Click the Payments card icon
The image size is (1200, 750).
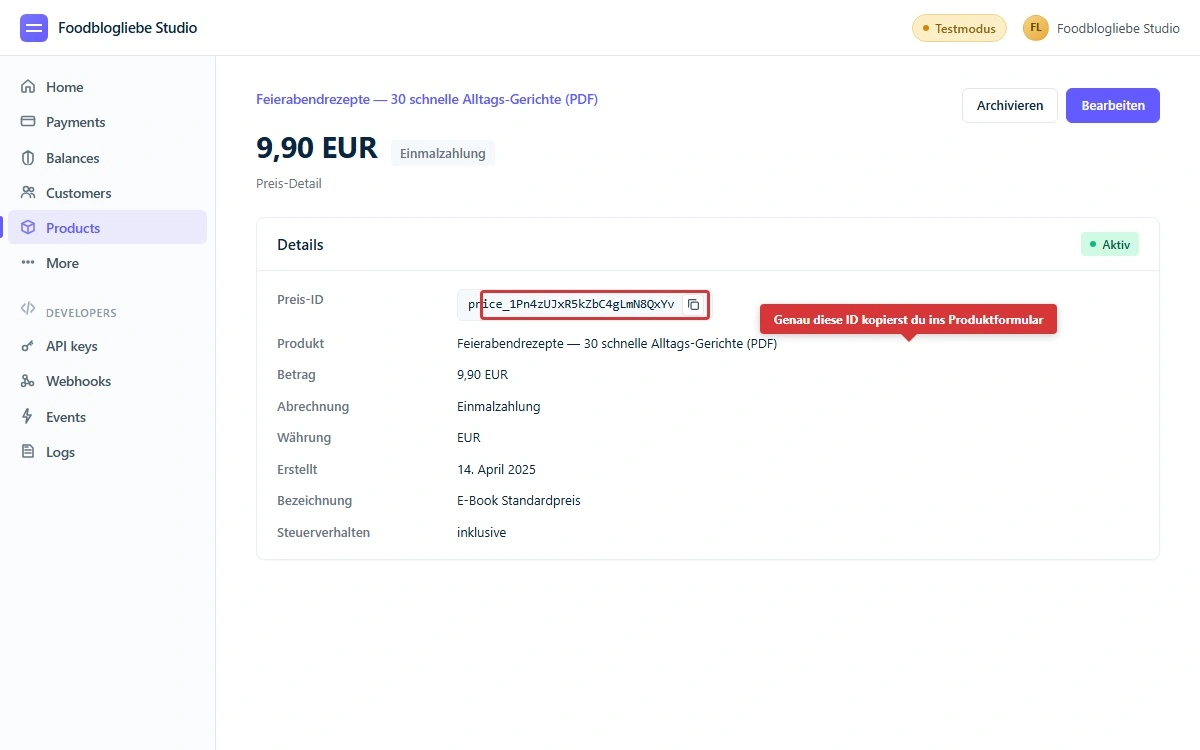pyautogui.click(x=29, y=122)
